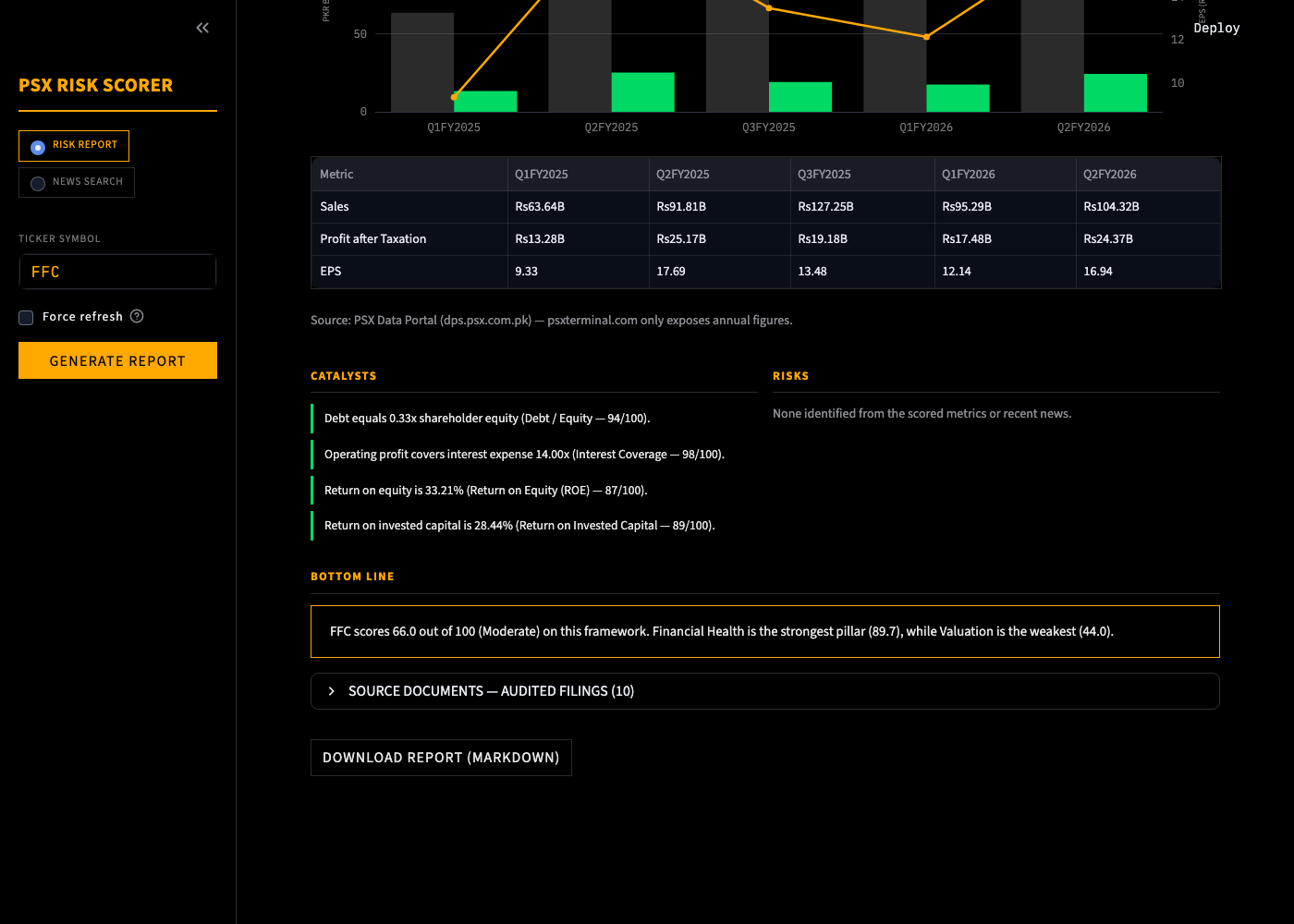This screenshot has width=1294, height=924.
Task: Click the PSX Data Portal source note
Action: pyautogui.click(x=552, y=321)
